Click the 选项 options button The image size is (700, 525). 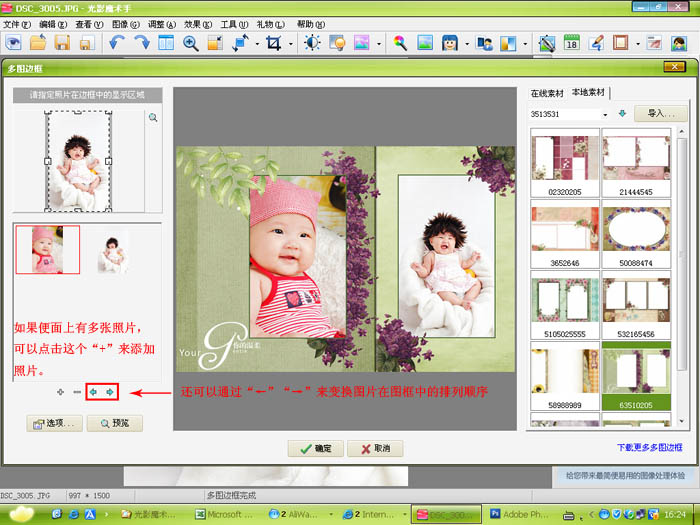(x=54, y=423)
